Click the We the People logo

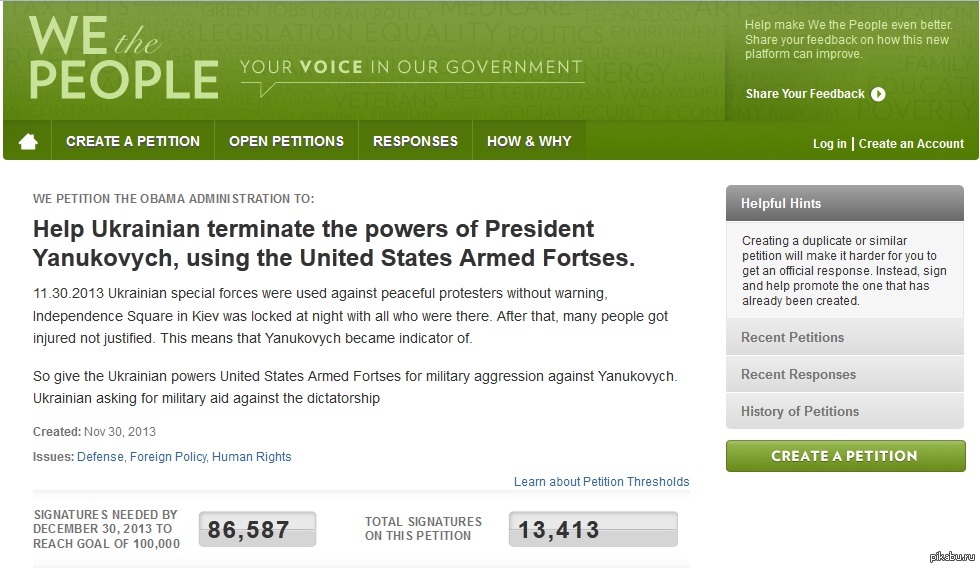(123, 60)
